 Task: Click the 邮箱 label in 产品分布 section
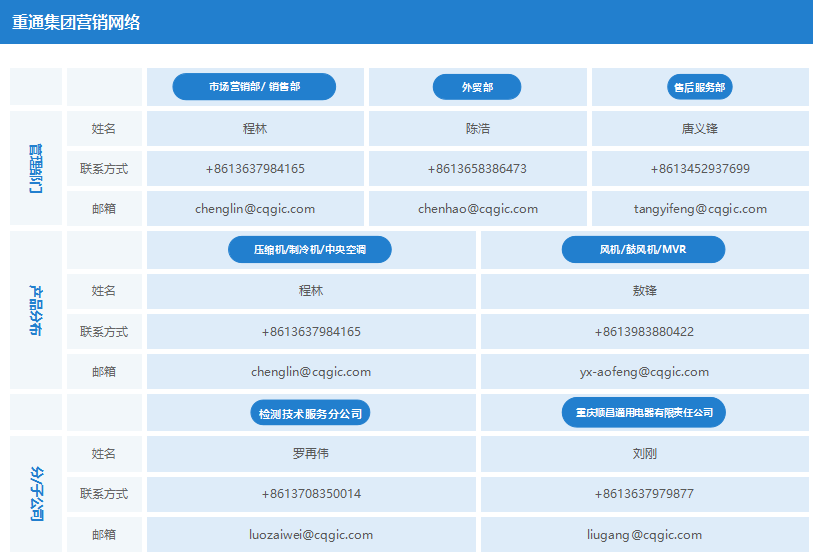click(x=104, y=371)
